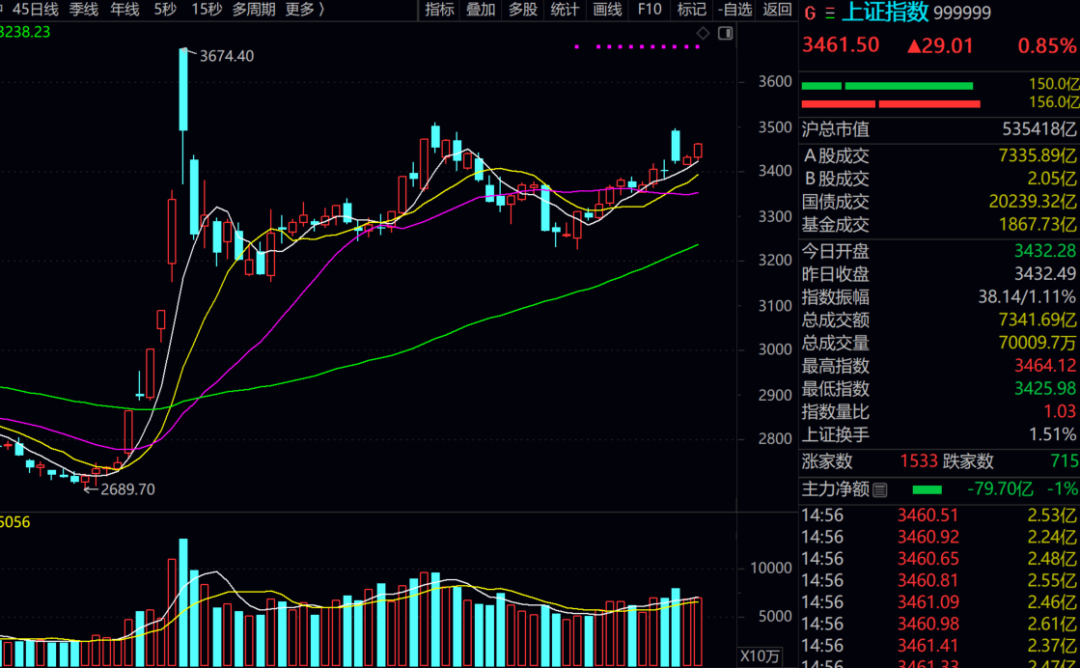Click the 2689.70 low price label
The height and width of the screenshot is (668, 1080).
coord(127,490)
